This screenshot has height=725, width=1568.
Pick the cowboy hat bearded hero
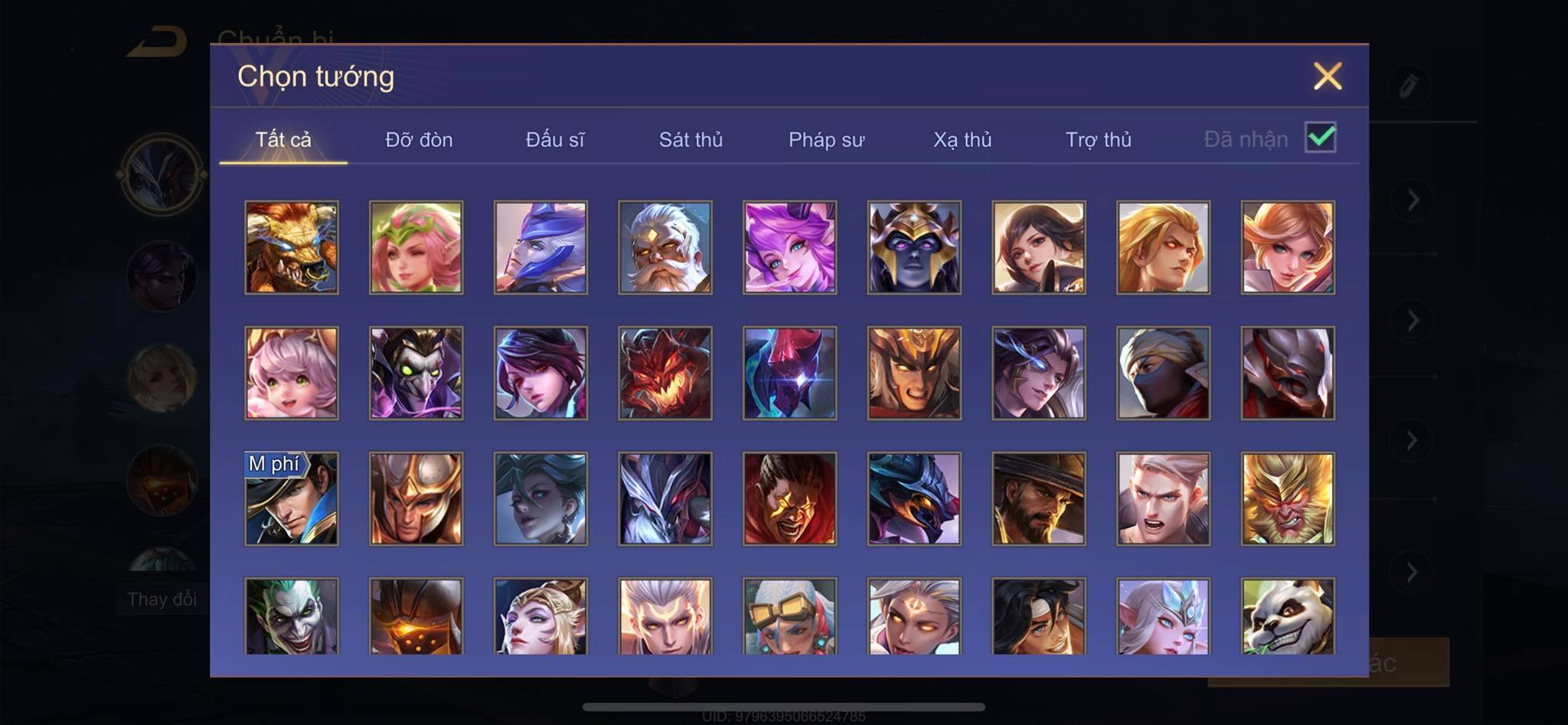click(x=1039, y=498)
